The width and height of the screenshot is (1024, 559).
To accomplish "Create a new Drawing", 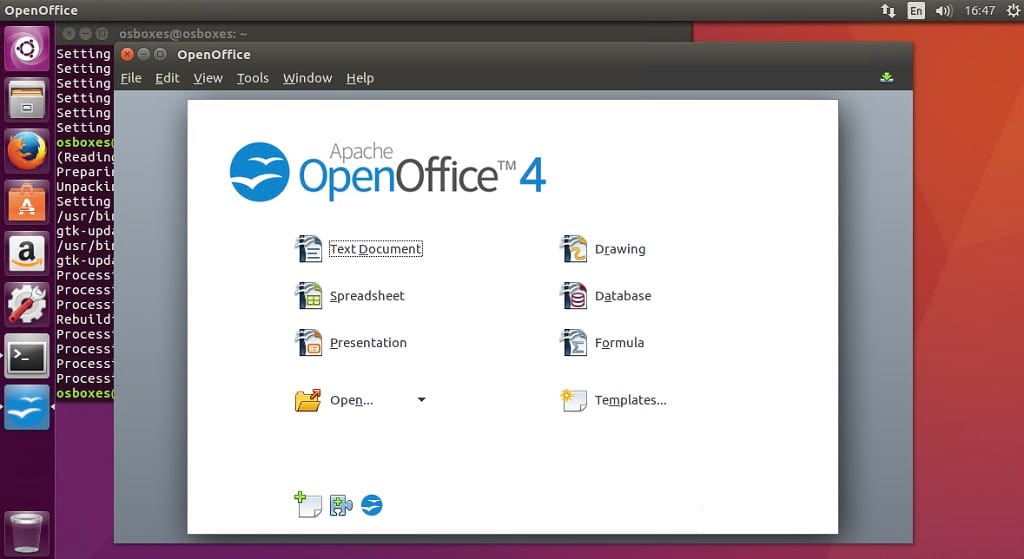I will click(x=620, y=249).
